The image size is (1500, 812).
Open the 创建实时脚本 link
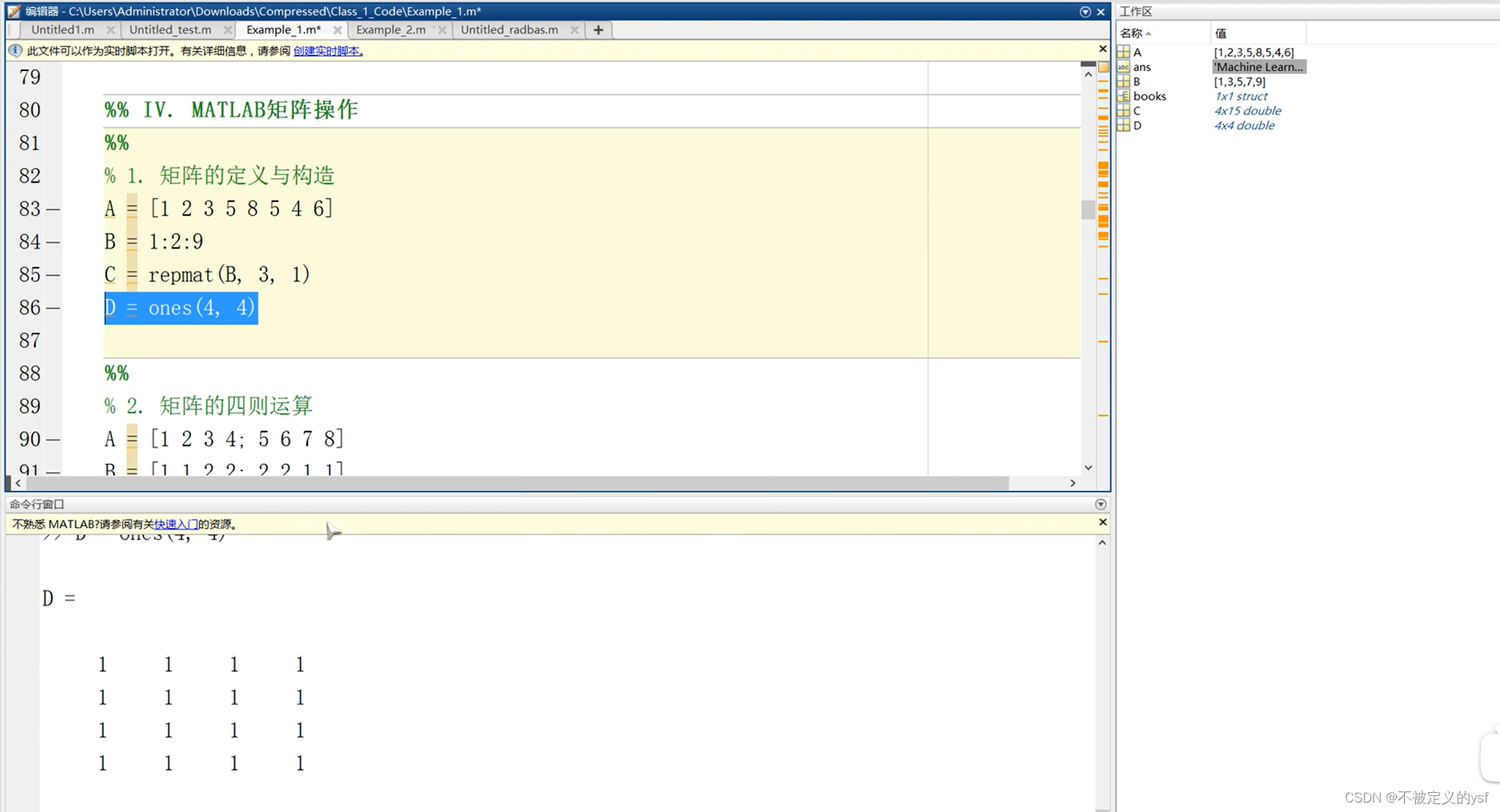click(326, 50)
